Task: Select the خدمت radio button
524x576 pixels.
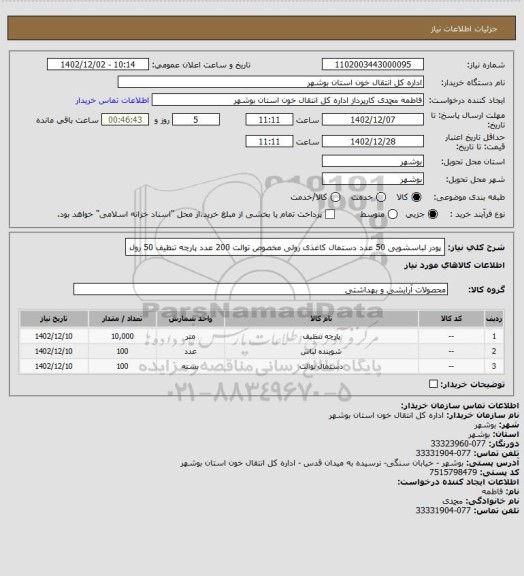Action: point(381,197)
